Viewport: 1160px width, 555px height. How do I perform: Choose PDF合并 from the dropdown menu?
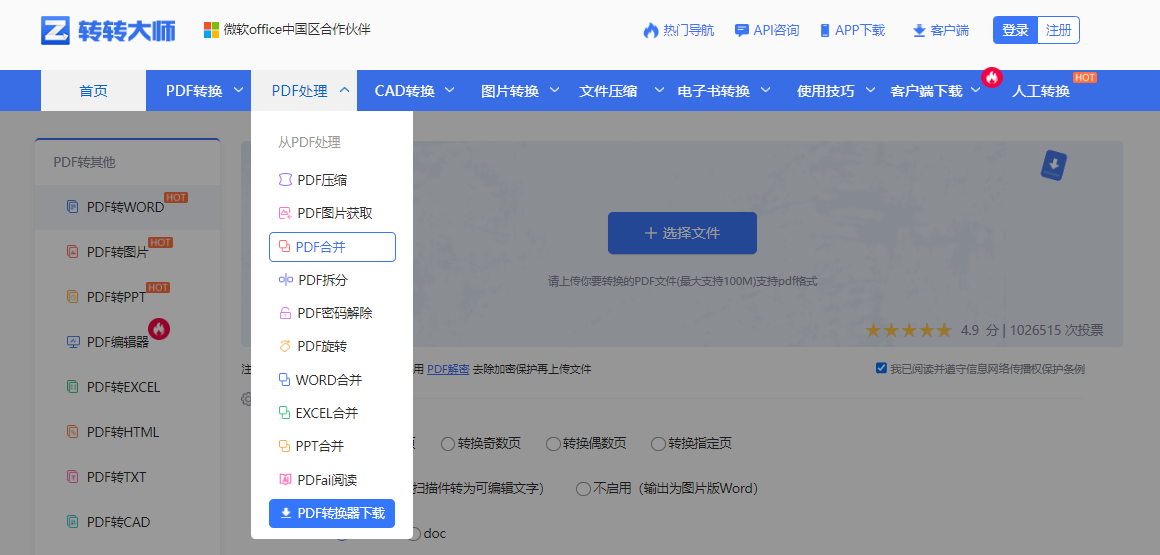332,247
